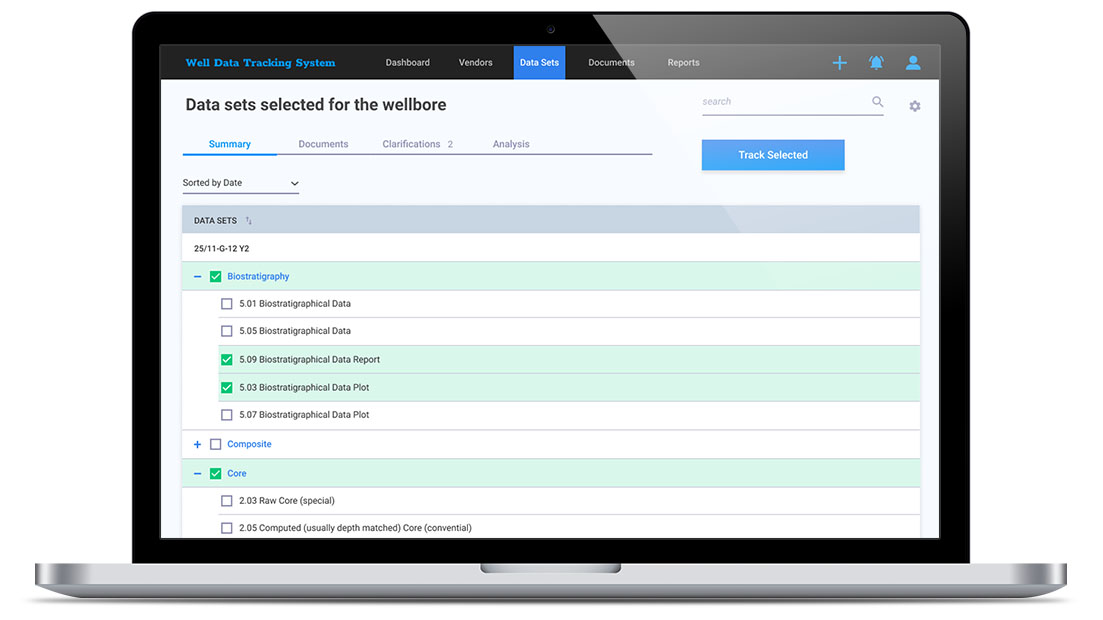
Task: Uncheck the Core group checkbox
Action: [215, 474]
